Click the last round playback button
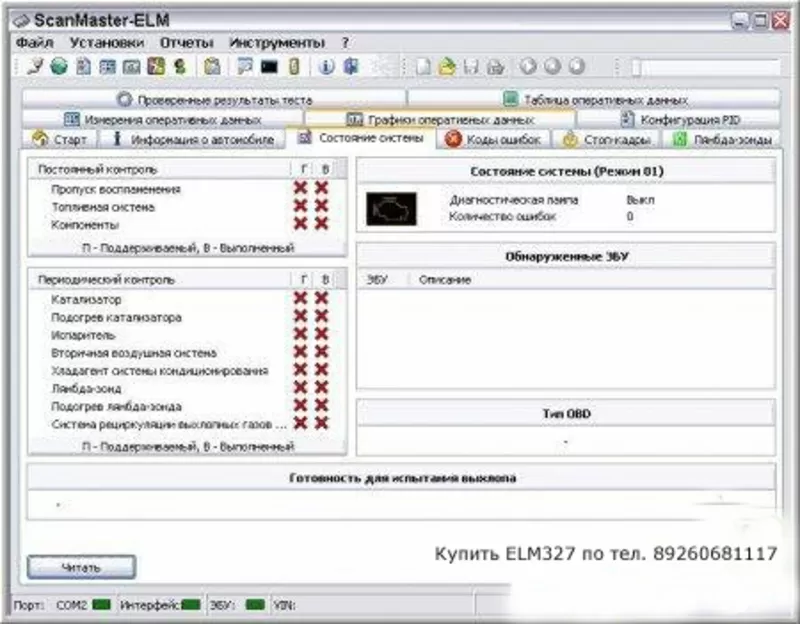 [577, 66]
